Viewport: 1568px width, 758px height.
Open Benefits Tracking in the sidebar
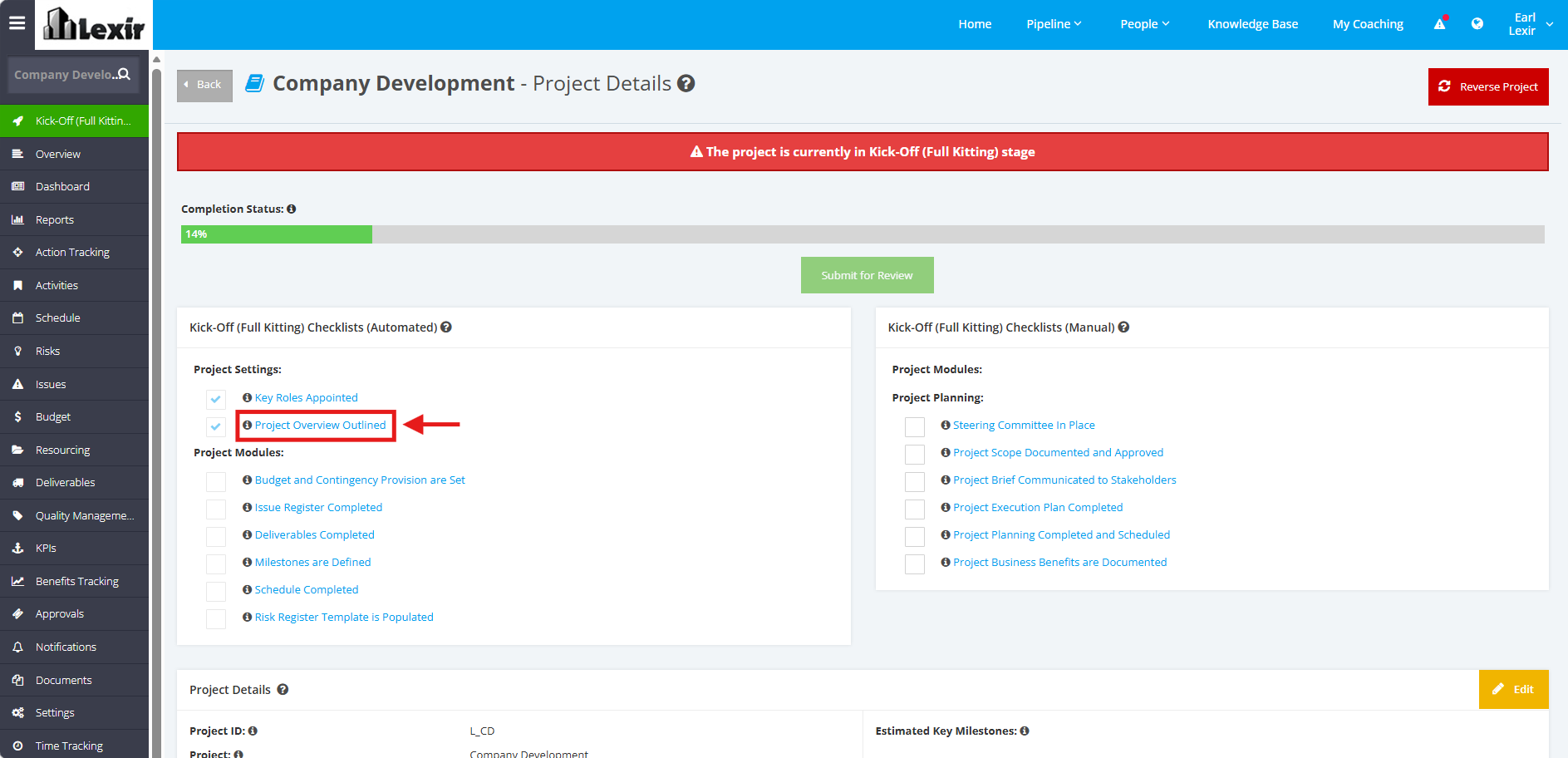click(x=75, y=581)
